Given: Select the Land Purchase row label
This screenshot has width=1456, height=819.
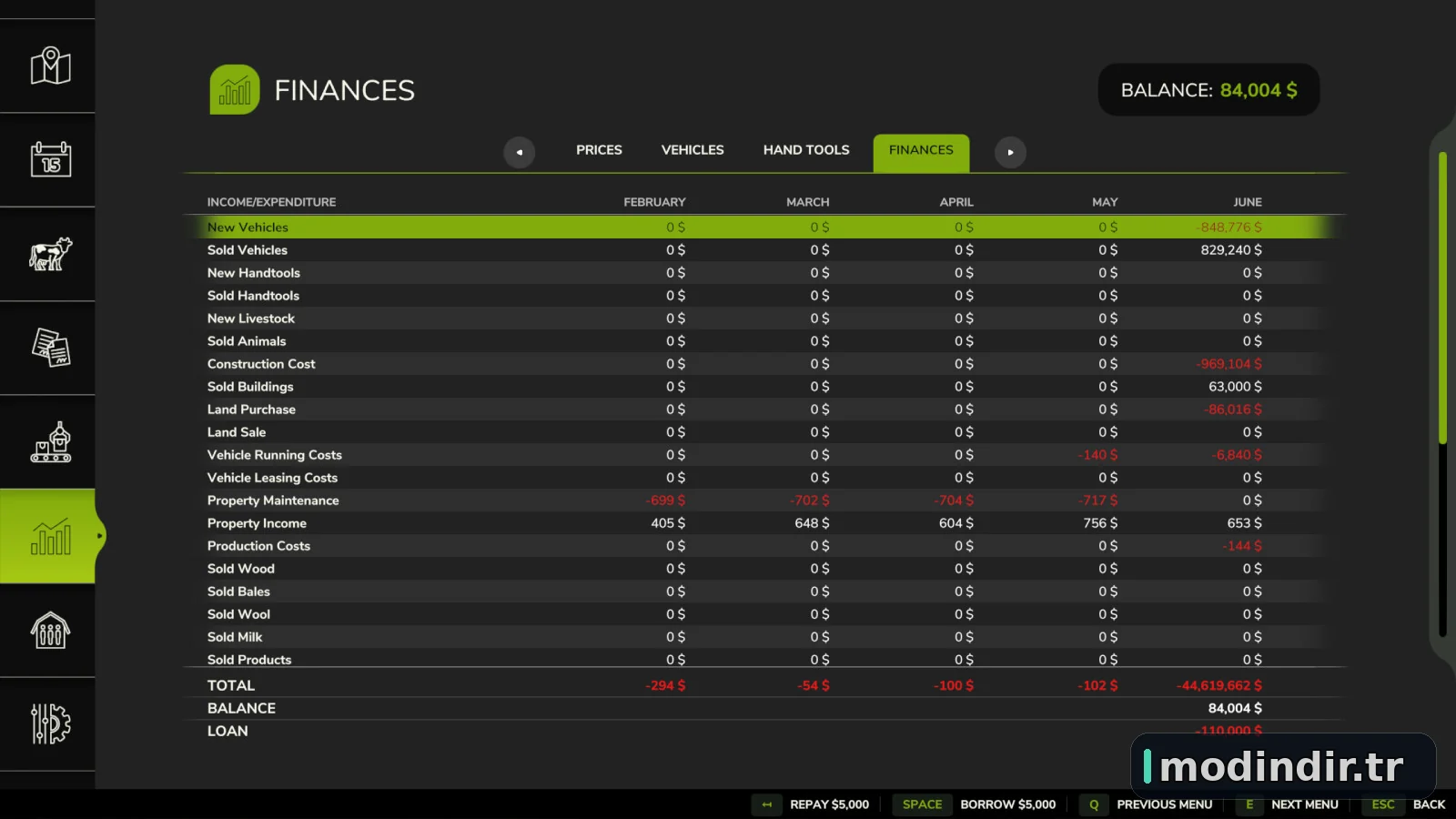Looking at the screenshot, I should tap(251, 409).
